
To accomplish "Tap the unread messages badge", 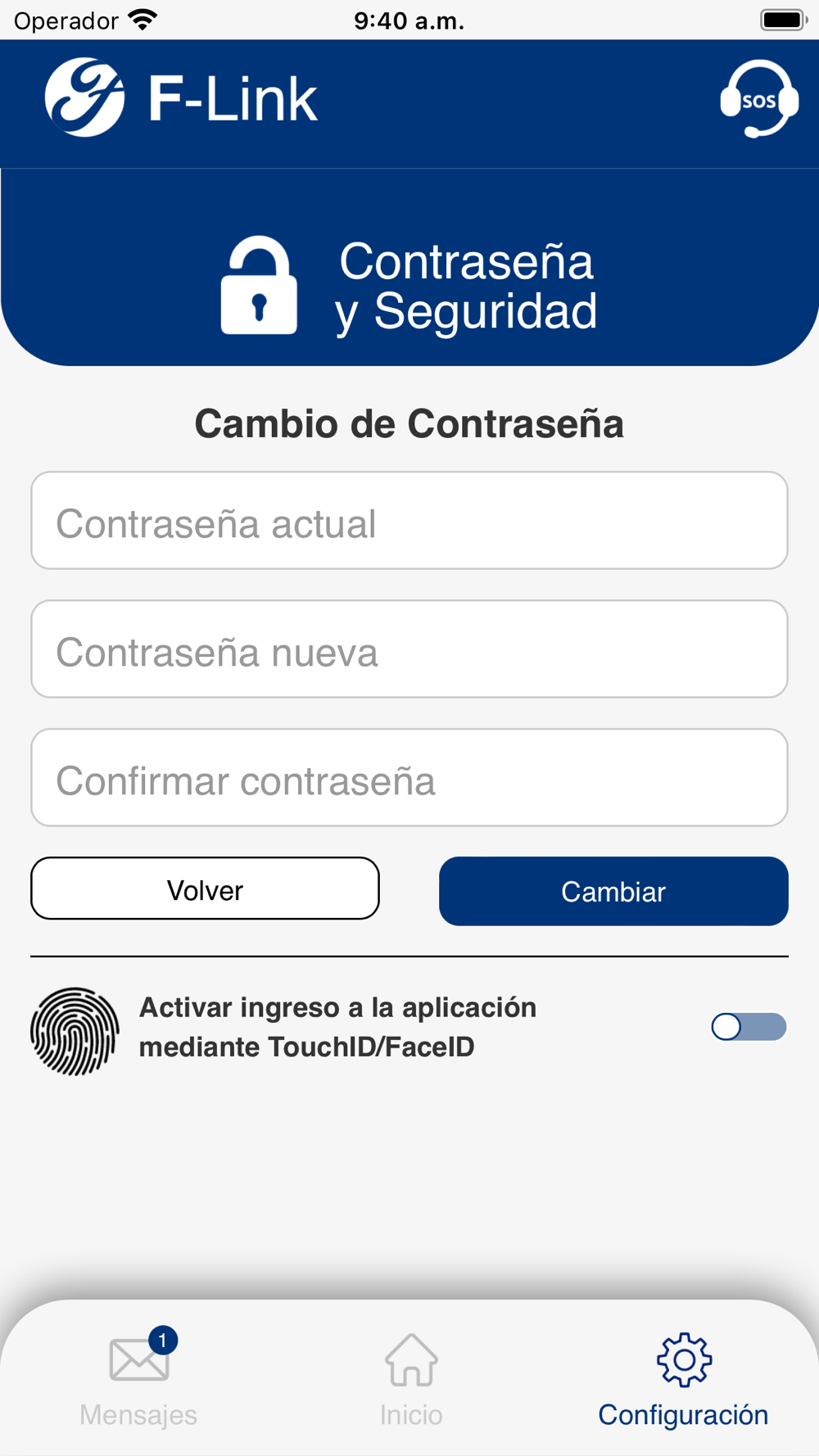I will pos(163,1341).
